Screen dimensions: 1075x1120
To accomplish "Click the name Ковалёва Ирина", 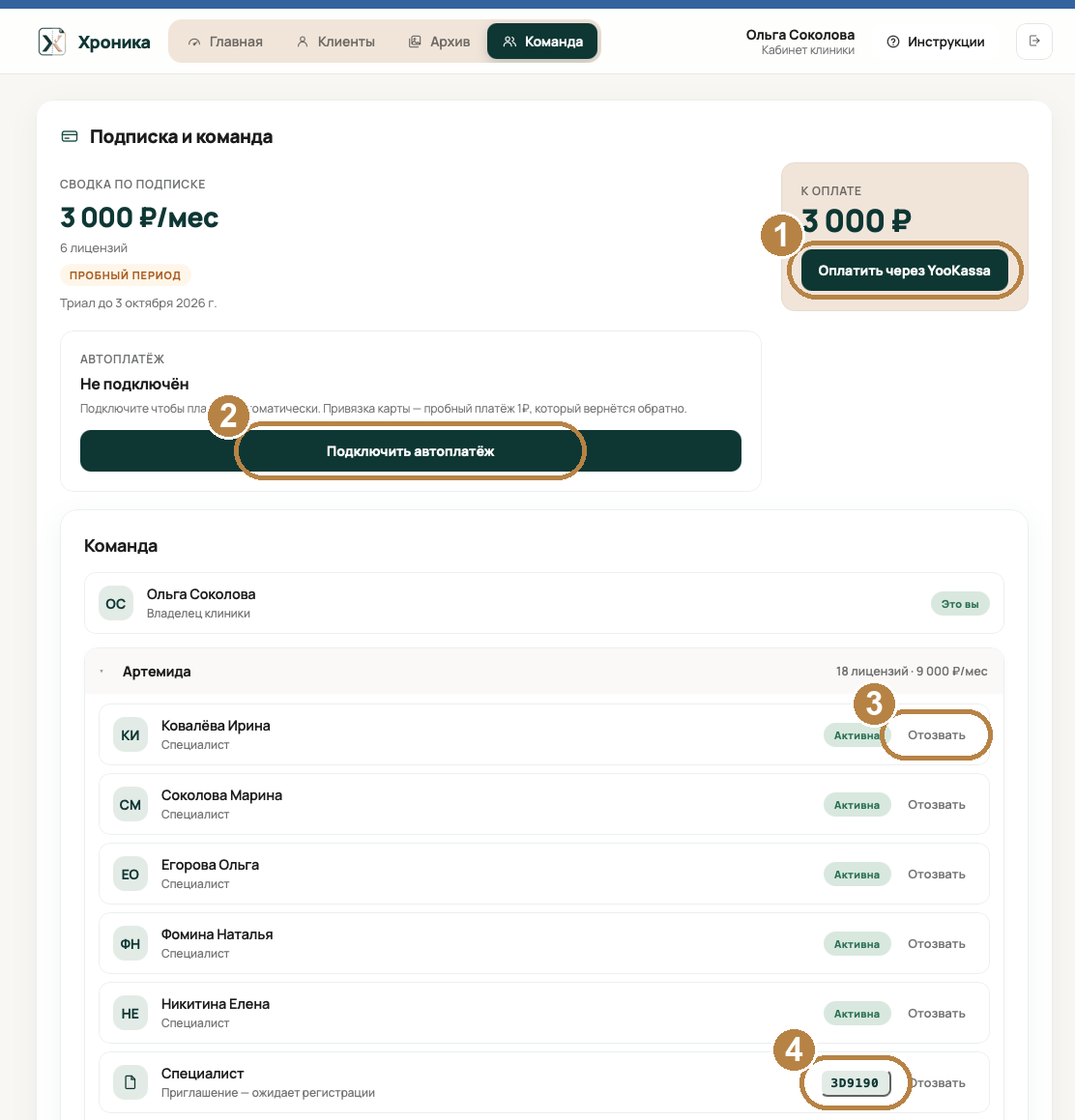I will [x=216, y=726].
